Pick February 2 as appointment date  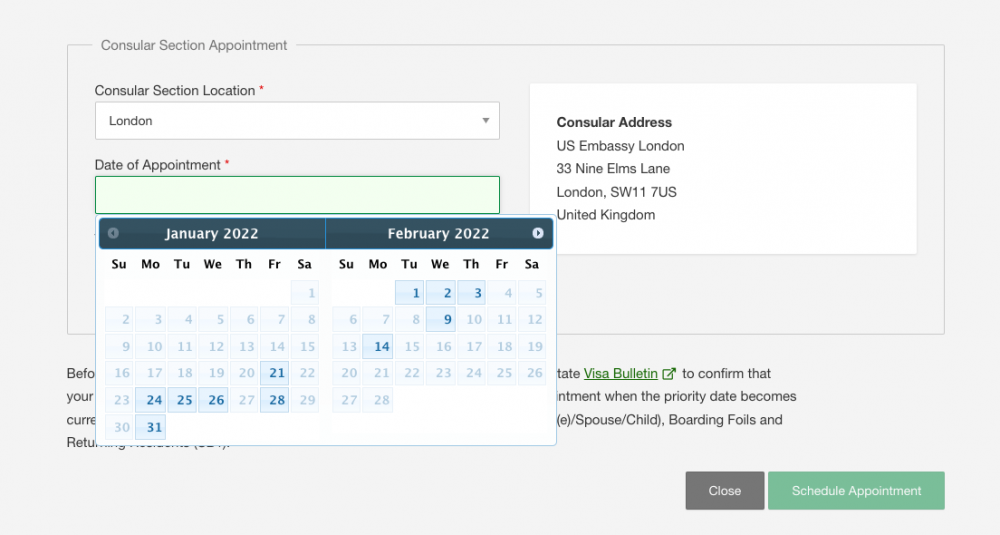(441, 293)
